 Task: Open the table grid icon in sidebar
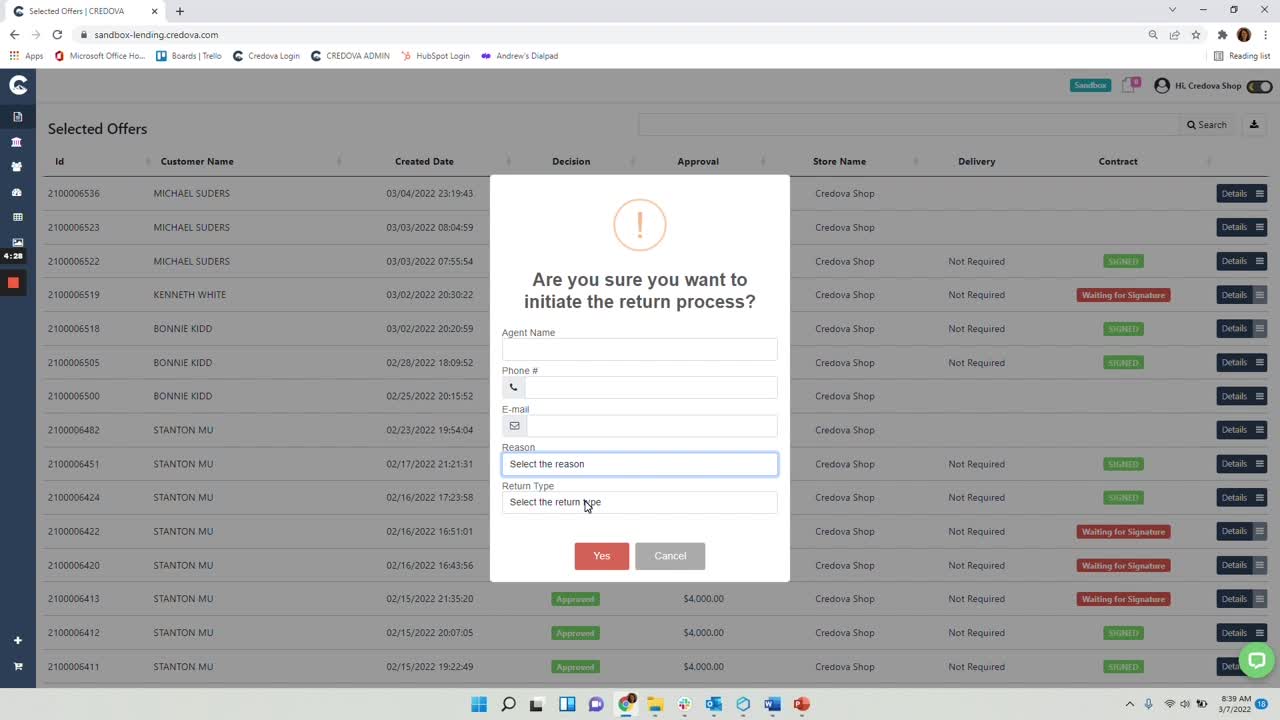17,217
